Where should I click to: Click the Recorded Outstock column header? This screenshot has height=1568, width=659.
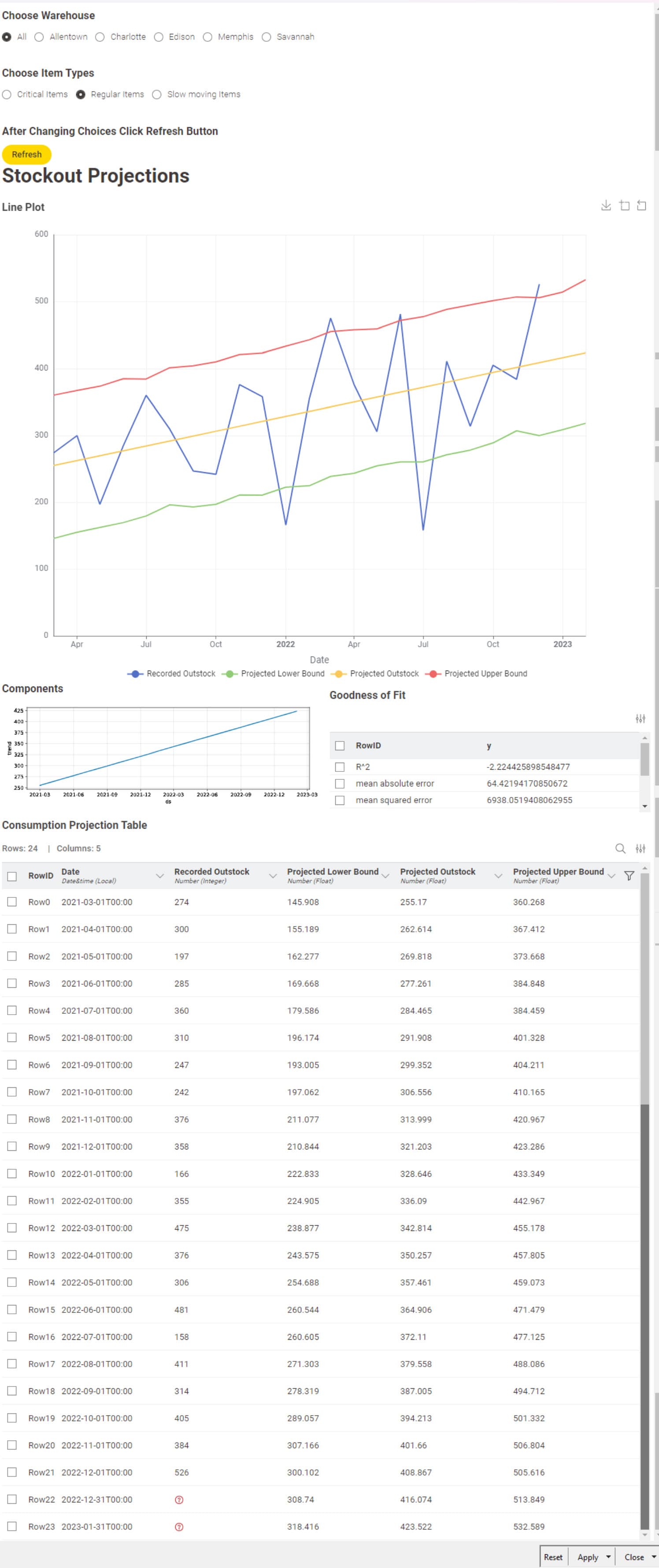pos(212,871)
